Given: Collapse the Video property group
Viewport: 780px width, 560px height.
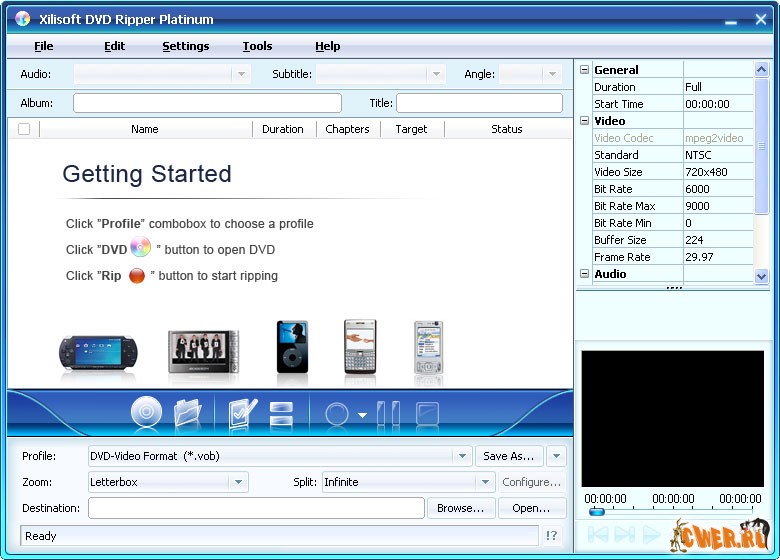Looking at the screenshot, I should pyautogui.click(x=585, y=121).
